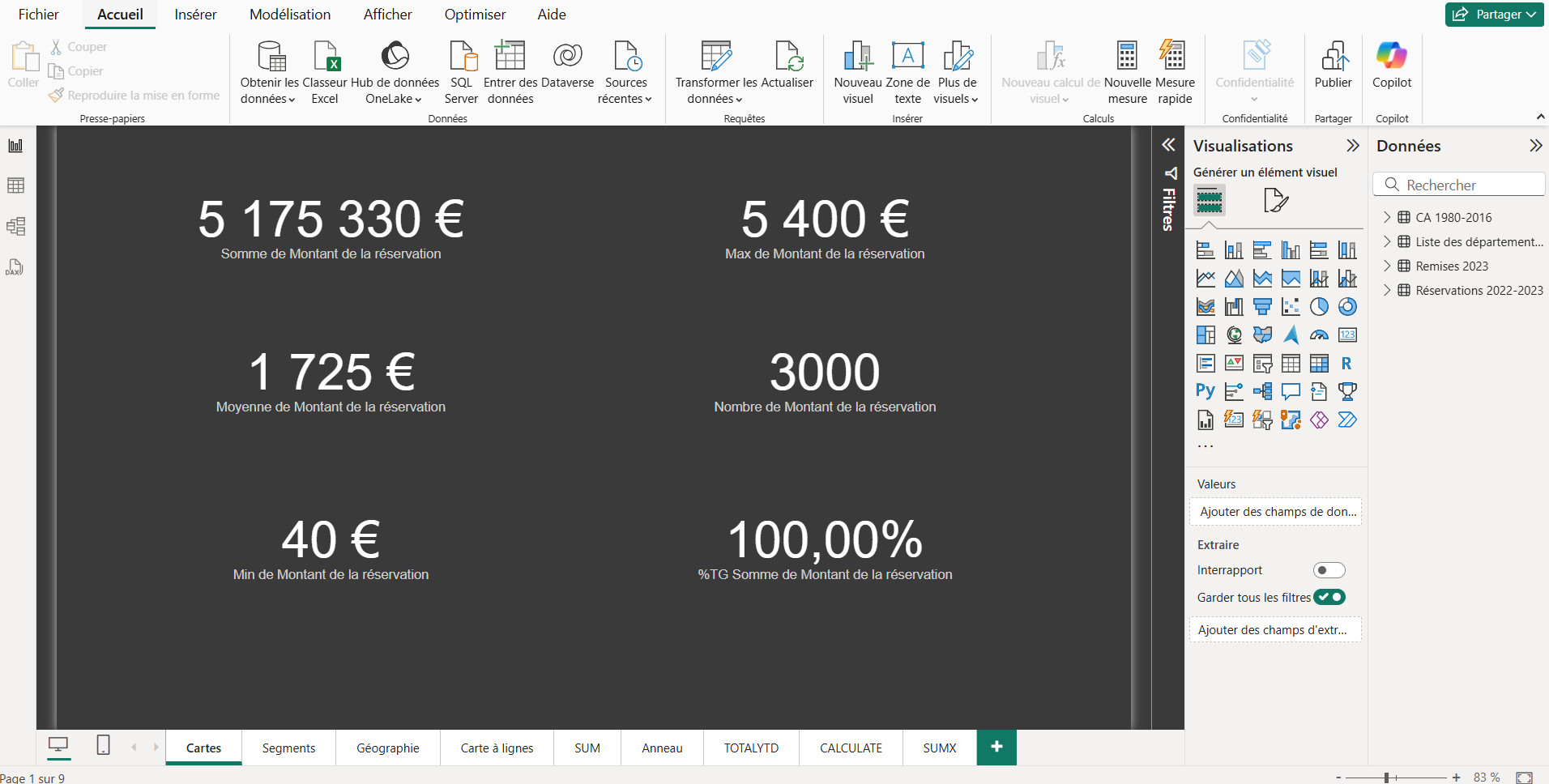1549x784 pixels.
Task: Collapse the Données pane
Action: coord(1535,146)
